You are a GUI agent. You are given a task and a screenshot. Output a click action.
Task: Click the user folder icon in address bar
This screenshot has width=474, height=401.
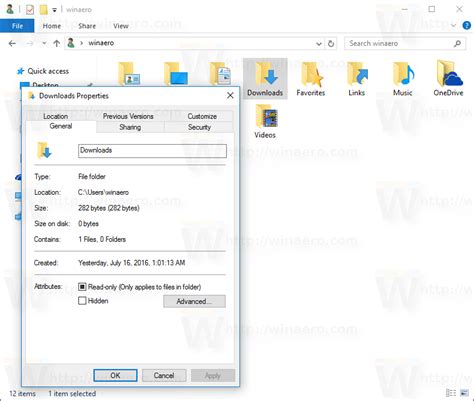tap(71, 43)
